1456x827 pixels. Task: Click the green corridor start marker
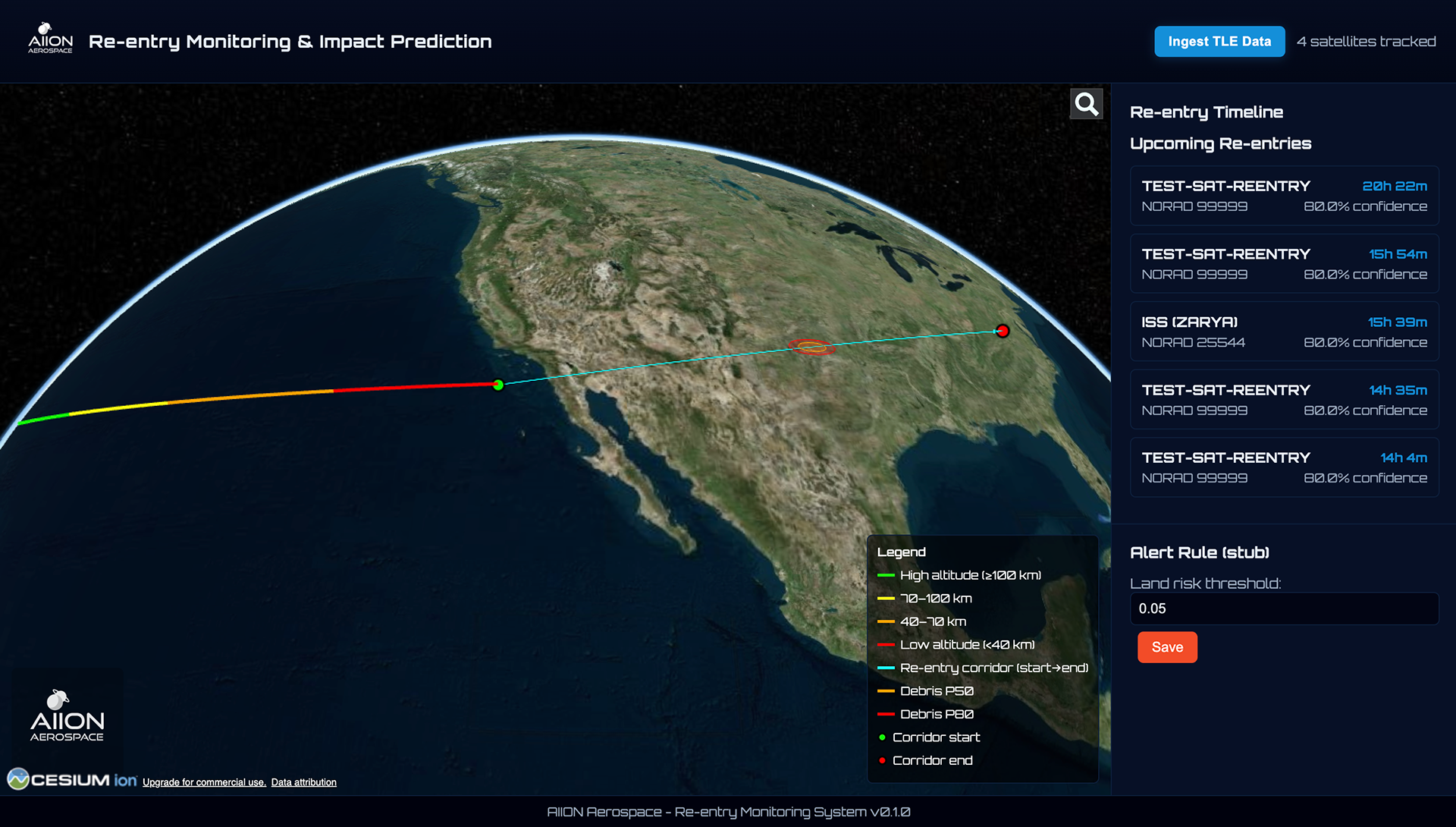click(x=498, y=385)
